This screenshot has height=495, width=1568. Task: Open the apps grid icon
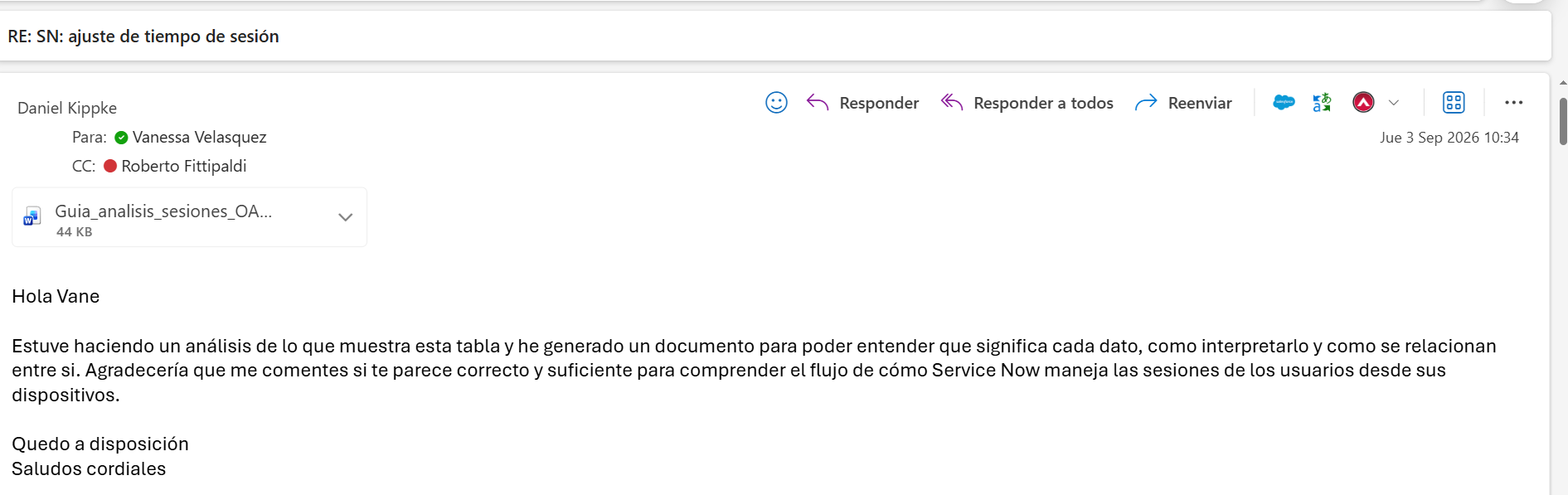coord(1454,103)
